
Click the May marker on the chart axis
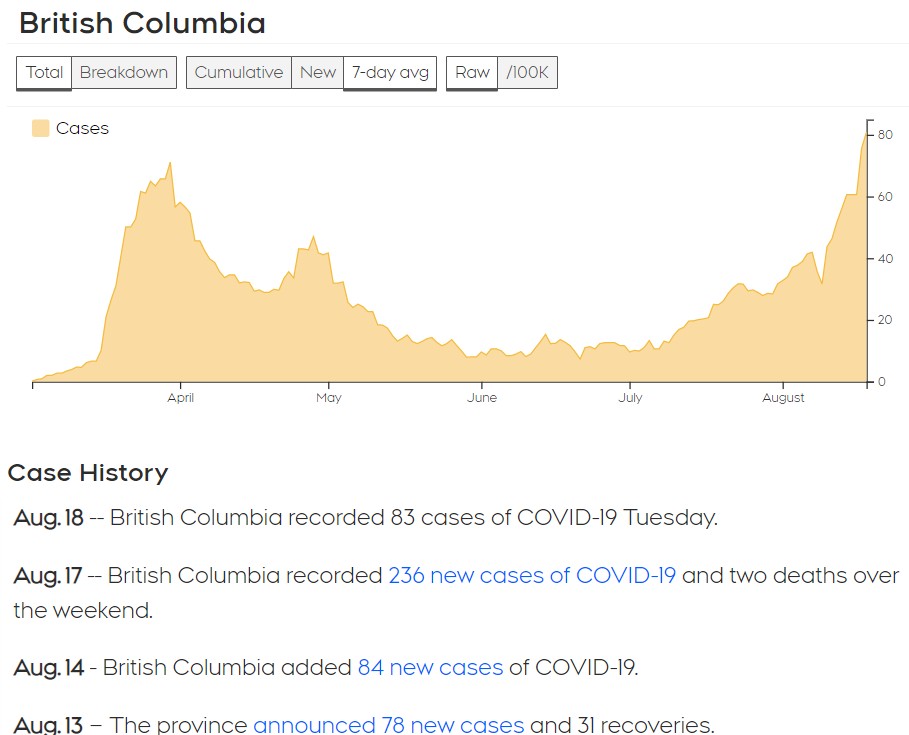[x=329, y=398]
